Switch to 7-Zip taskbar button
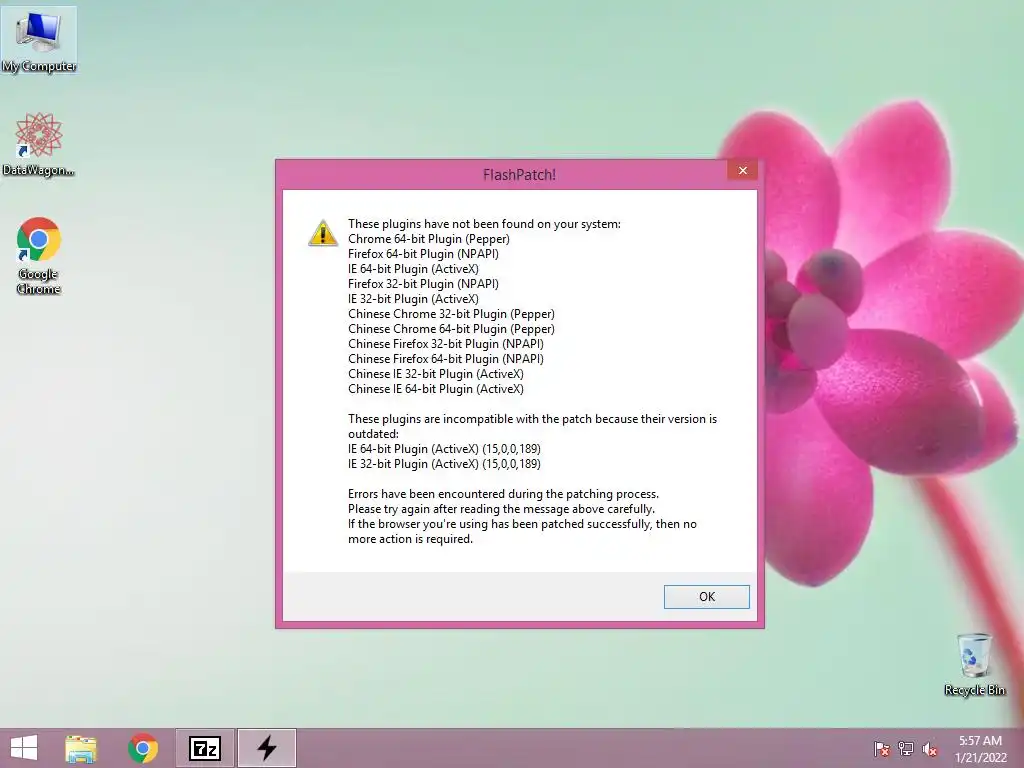This screenshot has height=768, width=1024. point(204,748)
